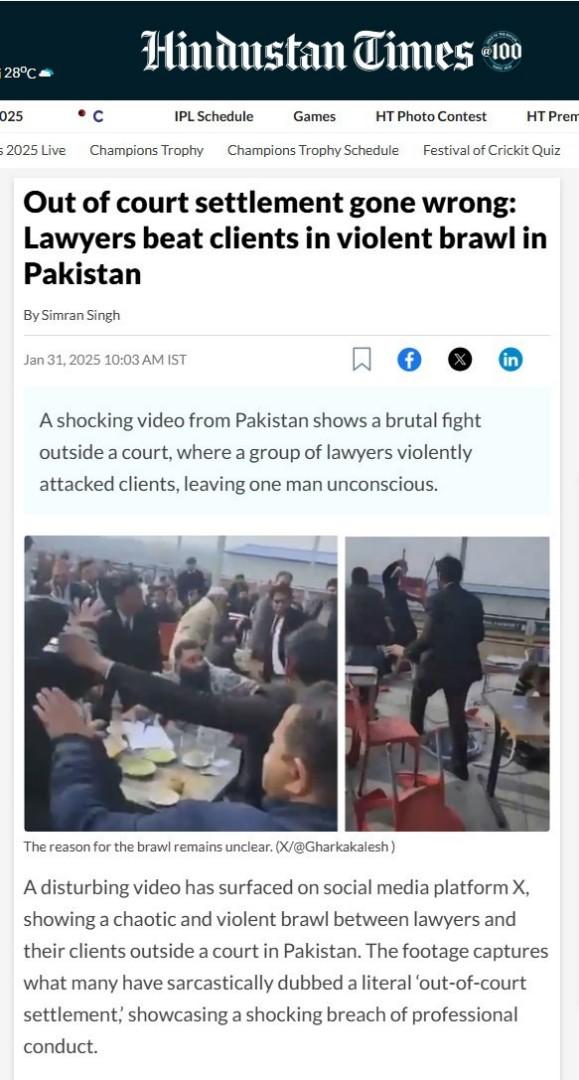579x1080 pixels.
Task: Open Champions Trophy Schedule link
Action: (313, 150)
